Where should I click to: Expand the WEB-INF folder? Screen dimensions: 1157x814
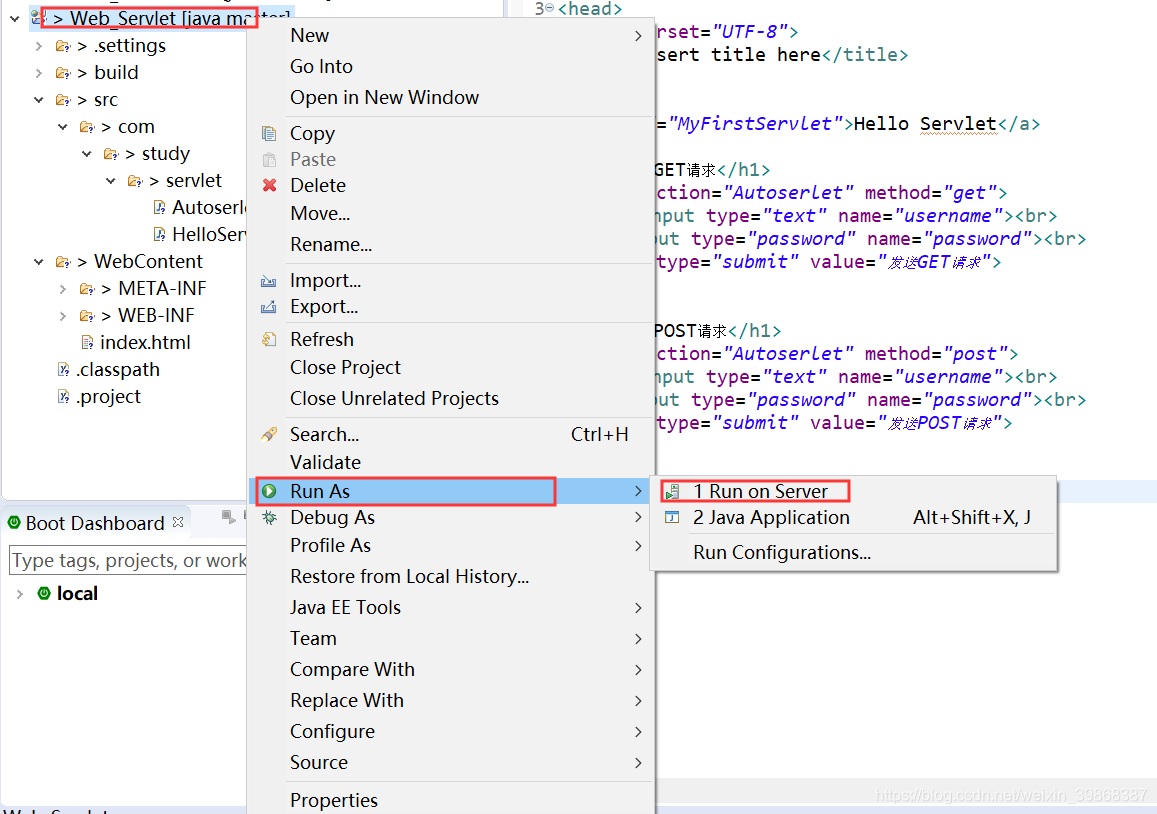63,316
